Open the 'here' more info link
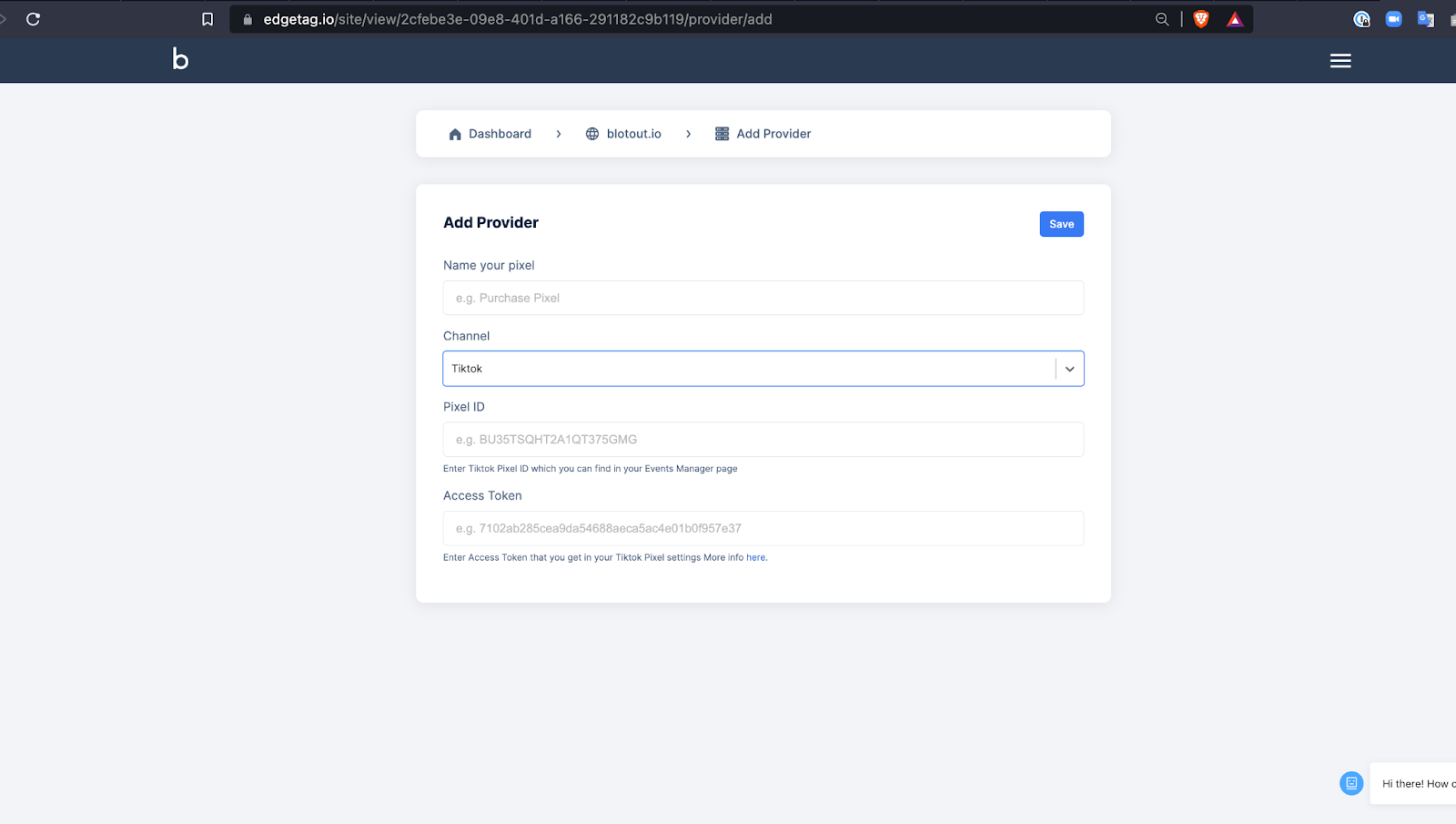This screenshot has width=1456, height=824. click(x=756, y=557)
